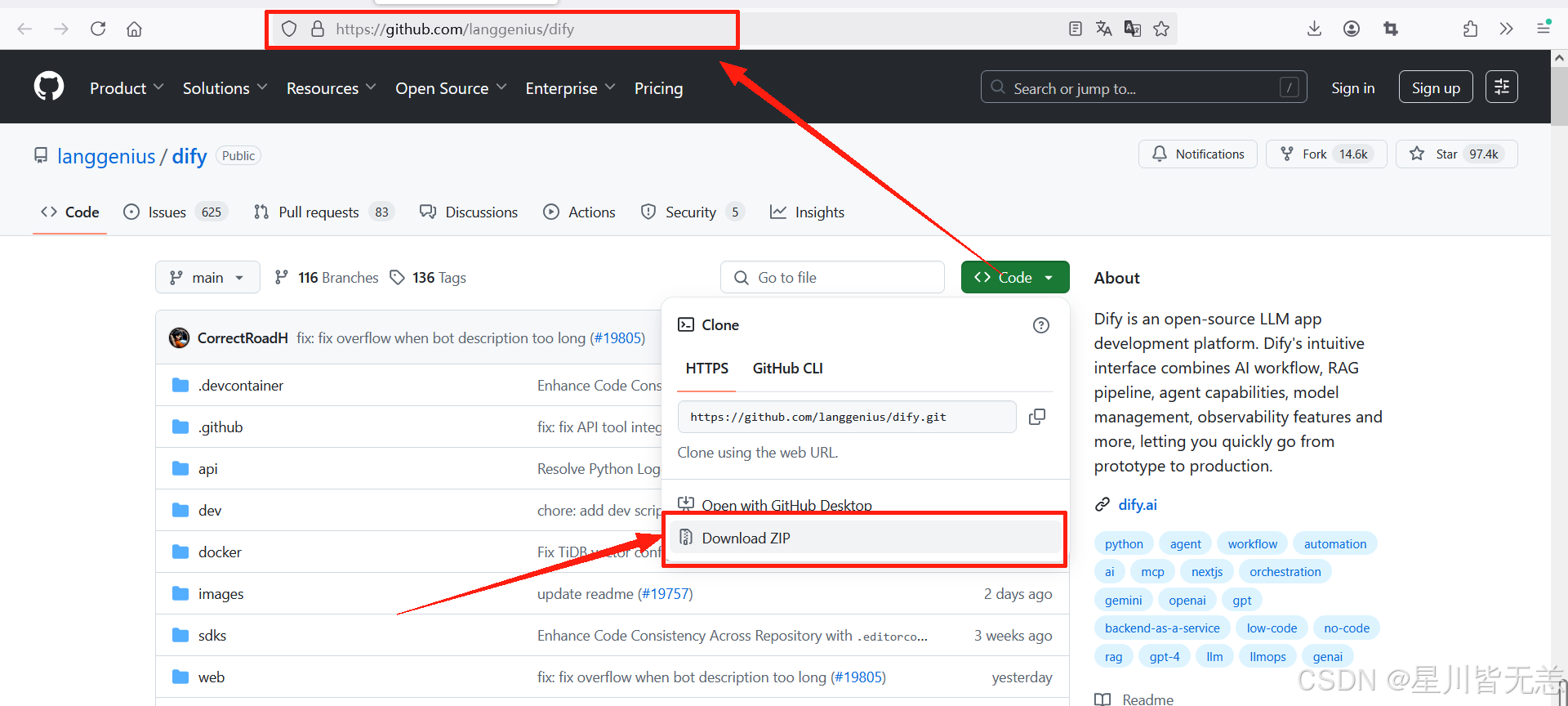
Task: Expand the Resources menu
Action: 331,87
